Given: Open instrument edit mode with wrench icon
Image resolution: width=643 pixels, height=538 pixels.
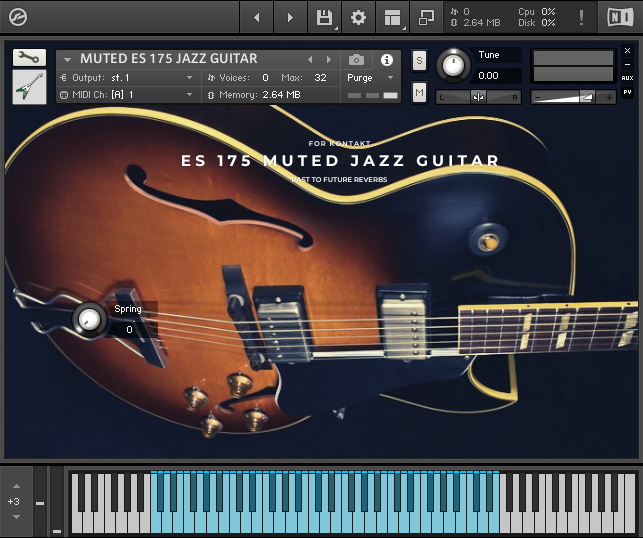Looking at the screenshot, I should pos(29,57).
